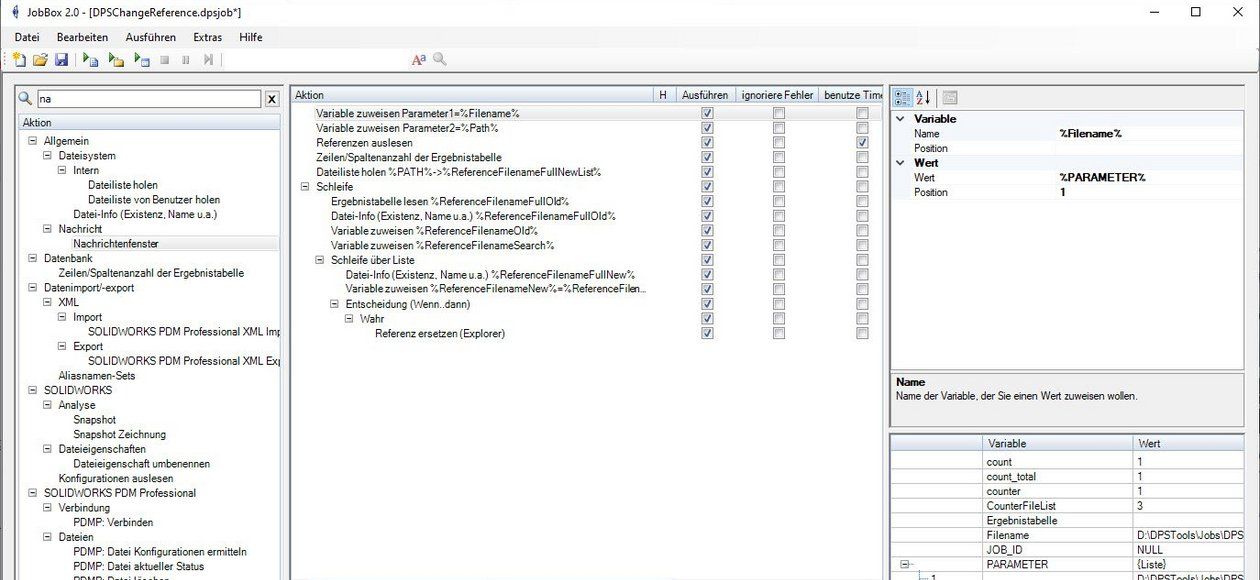1260x580 pixels.
Task: Open the Extras menu
Action: tap(207, 37)
